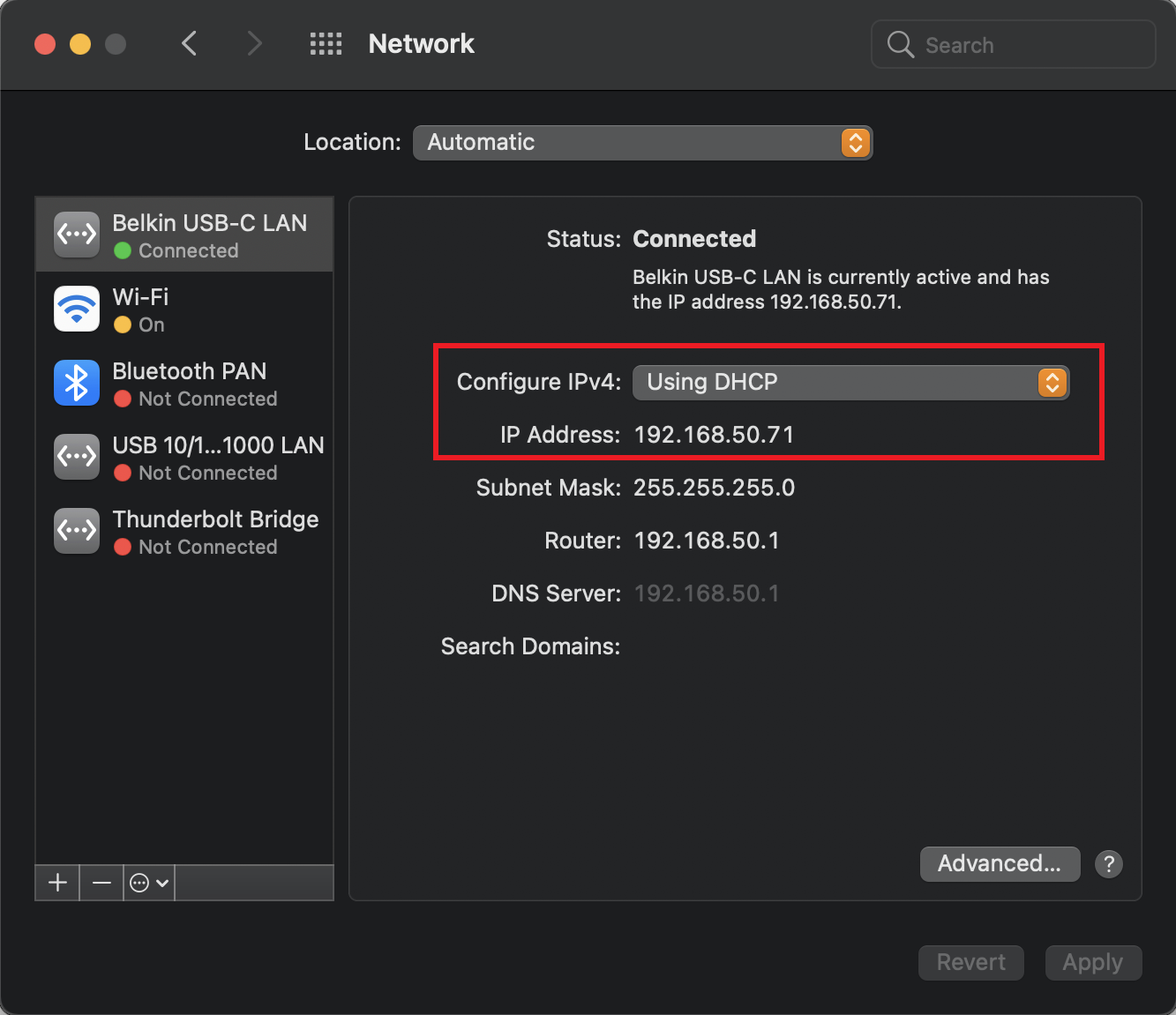The height and width of the screenshot is (1015, 1176).
Task: Add a network service with plus button
Action: pyautogui.click(x=57, y=883)
